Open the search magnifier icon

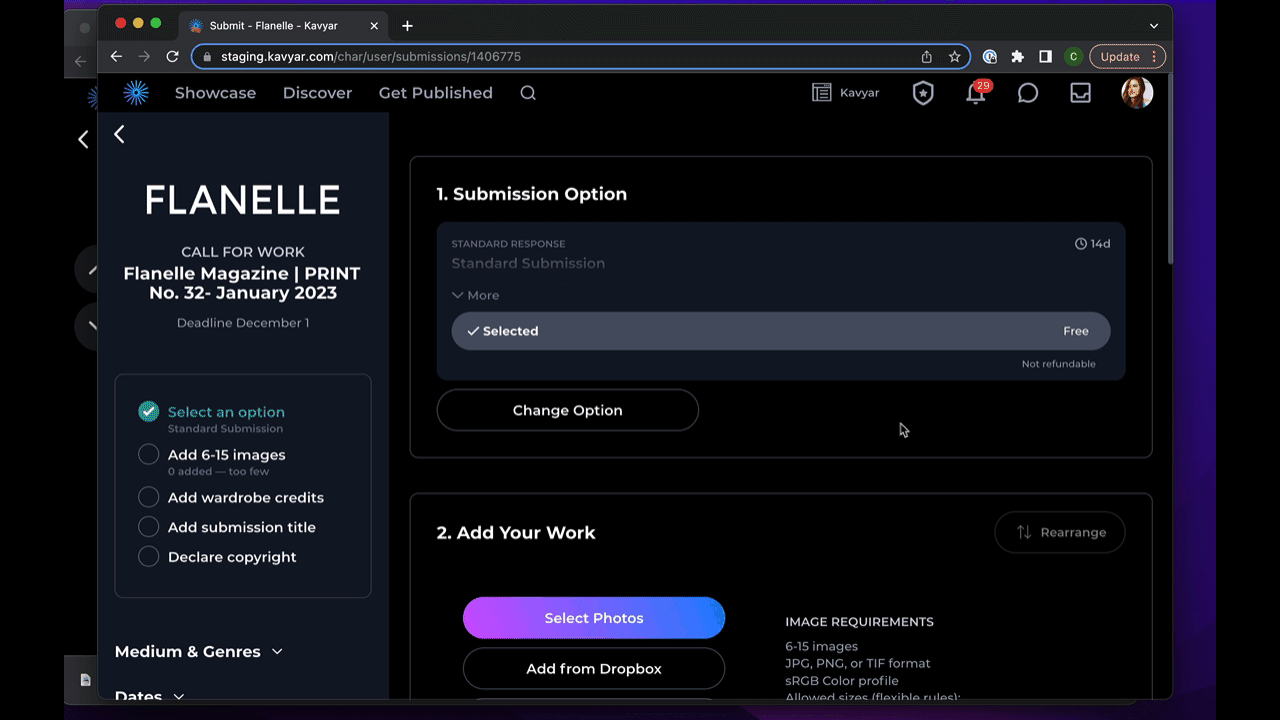pyautogui.click(x=528, y=93)
